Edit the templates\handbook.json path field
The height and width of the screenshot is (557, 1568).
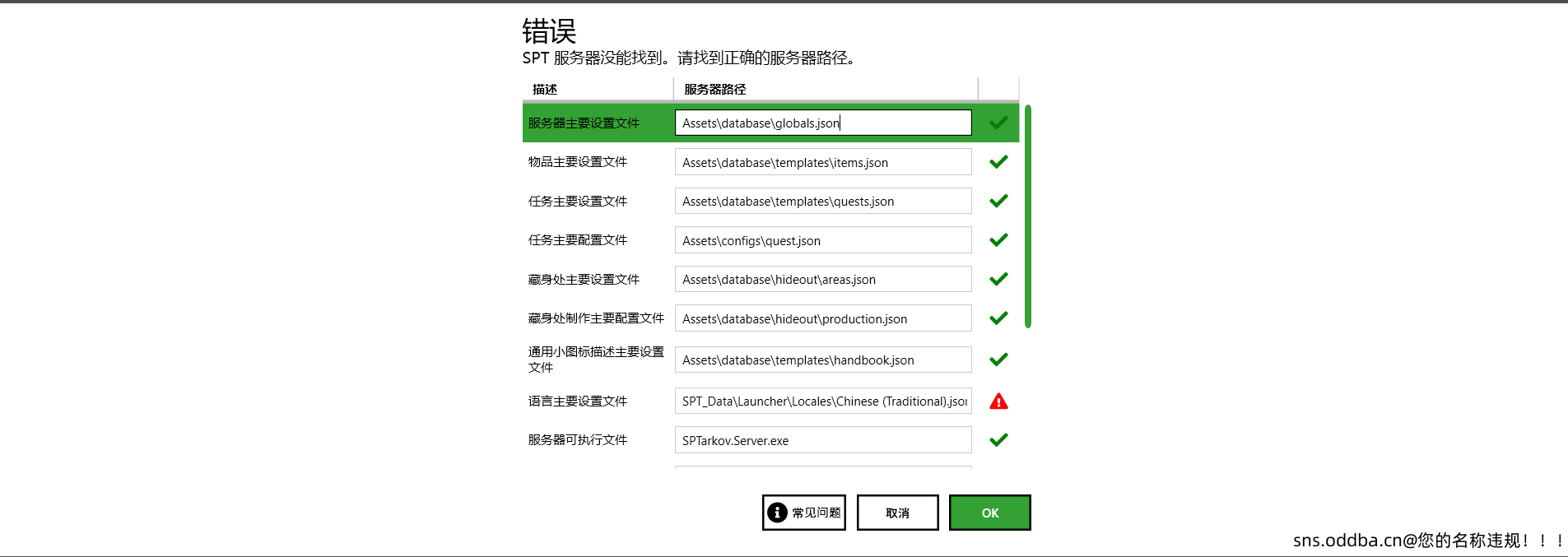(x=823, y=360)
